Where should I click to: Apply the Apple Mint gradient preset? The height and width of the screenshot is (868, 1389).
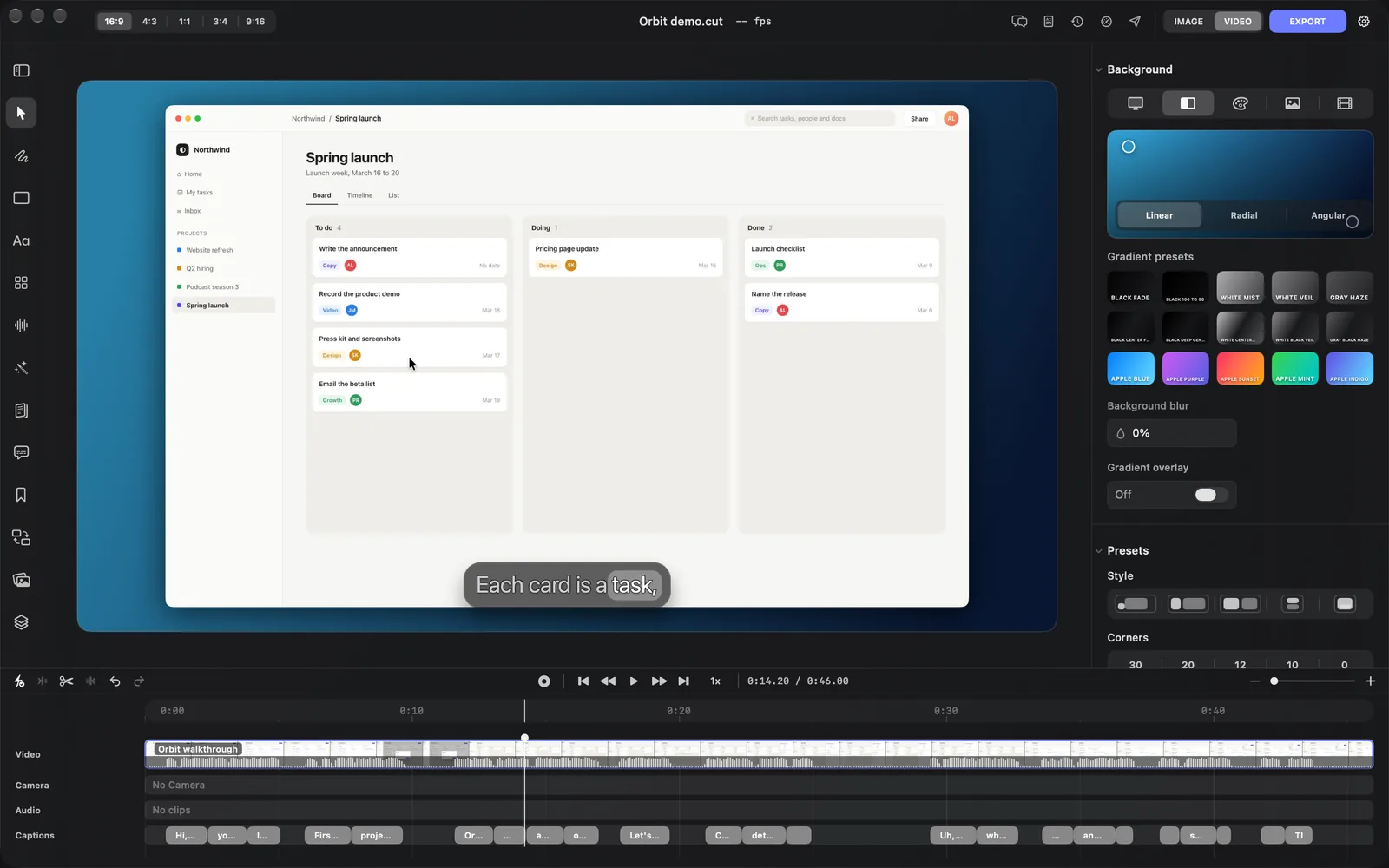[x=1294, y=368]
